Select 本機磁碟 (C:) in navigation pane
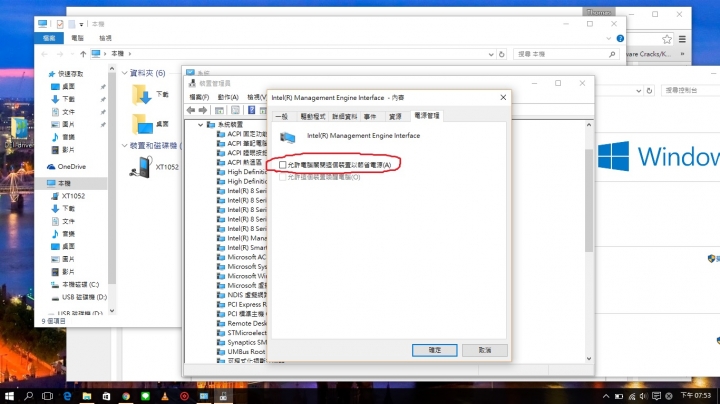Image resolution: width=720 pixels, height=404 pixels. tap(80, 285)
